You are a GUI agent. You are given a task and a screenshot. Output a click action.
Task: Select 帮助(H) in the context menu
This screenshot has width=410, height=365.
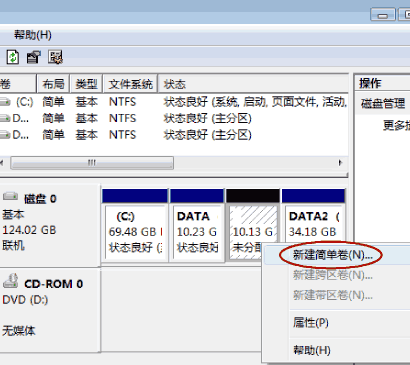[312, 350]
